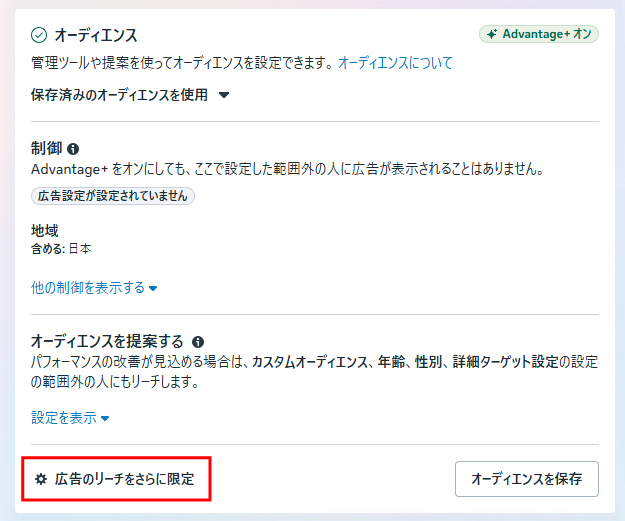Expand 他の制御を表示する

point(88,288)
